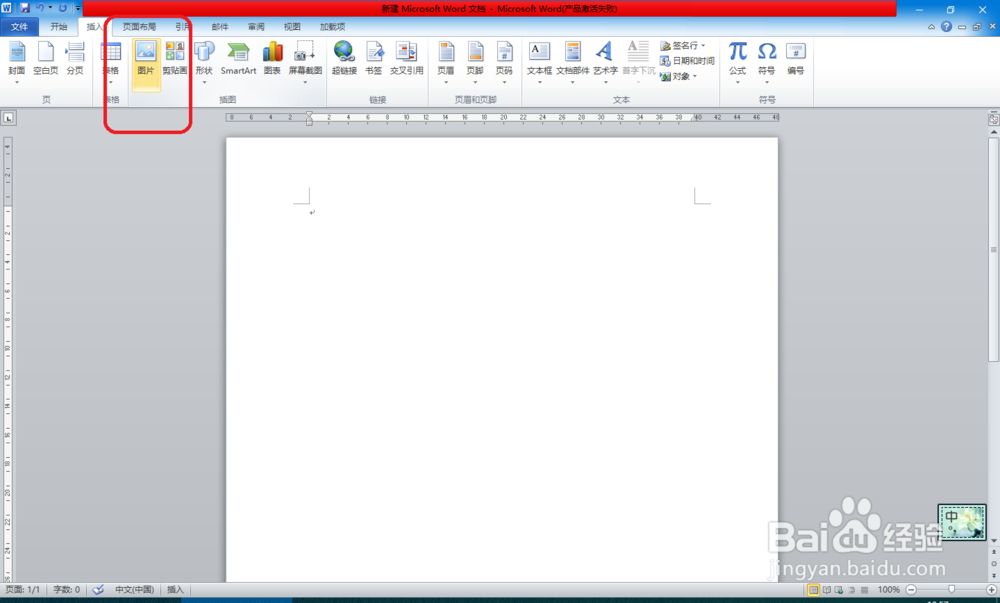Viewport: 1000px width, 603px height.
Task: Switch to the Home (开始) tab
Action: (x=59, y=27)
